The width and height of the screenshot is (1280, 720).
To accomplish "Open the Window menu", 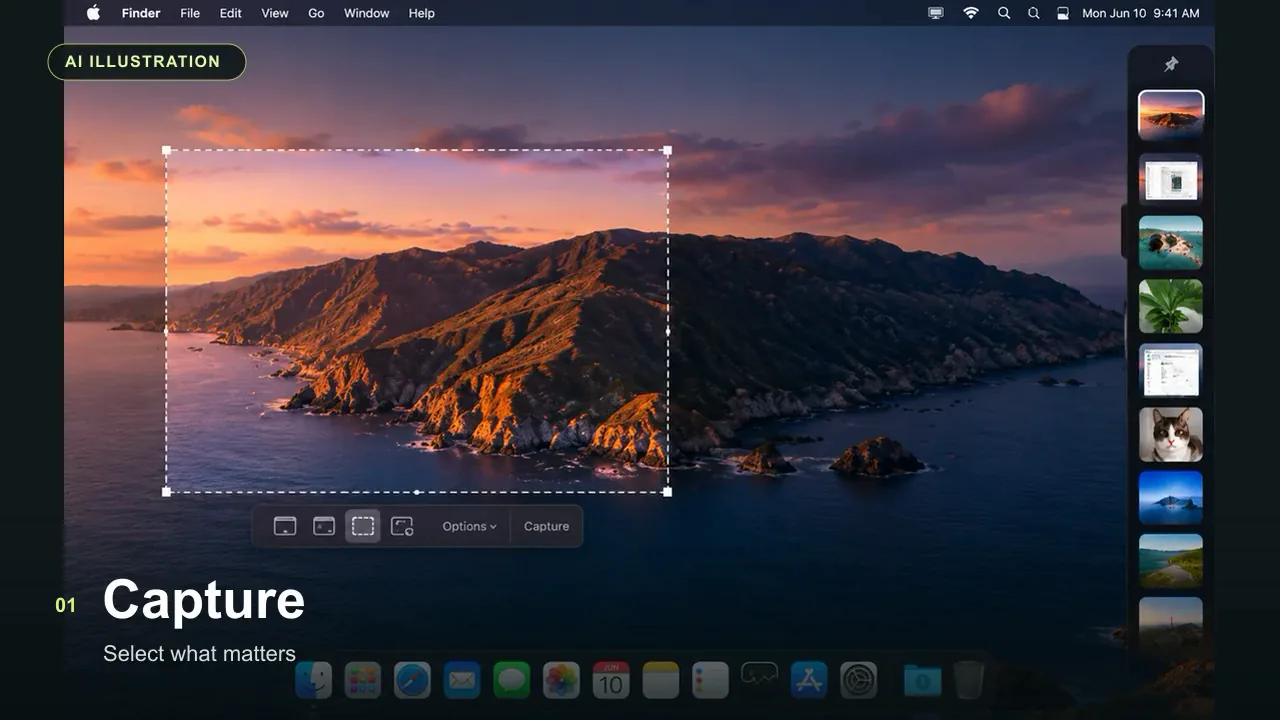I will (x=367, y=13).
